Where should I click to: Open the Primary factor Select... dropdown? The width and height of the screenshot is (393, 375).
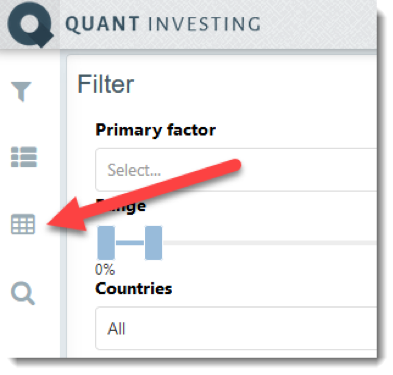point(236,170)
